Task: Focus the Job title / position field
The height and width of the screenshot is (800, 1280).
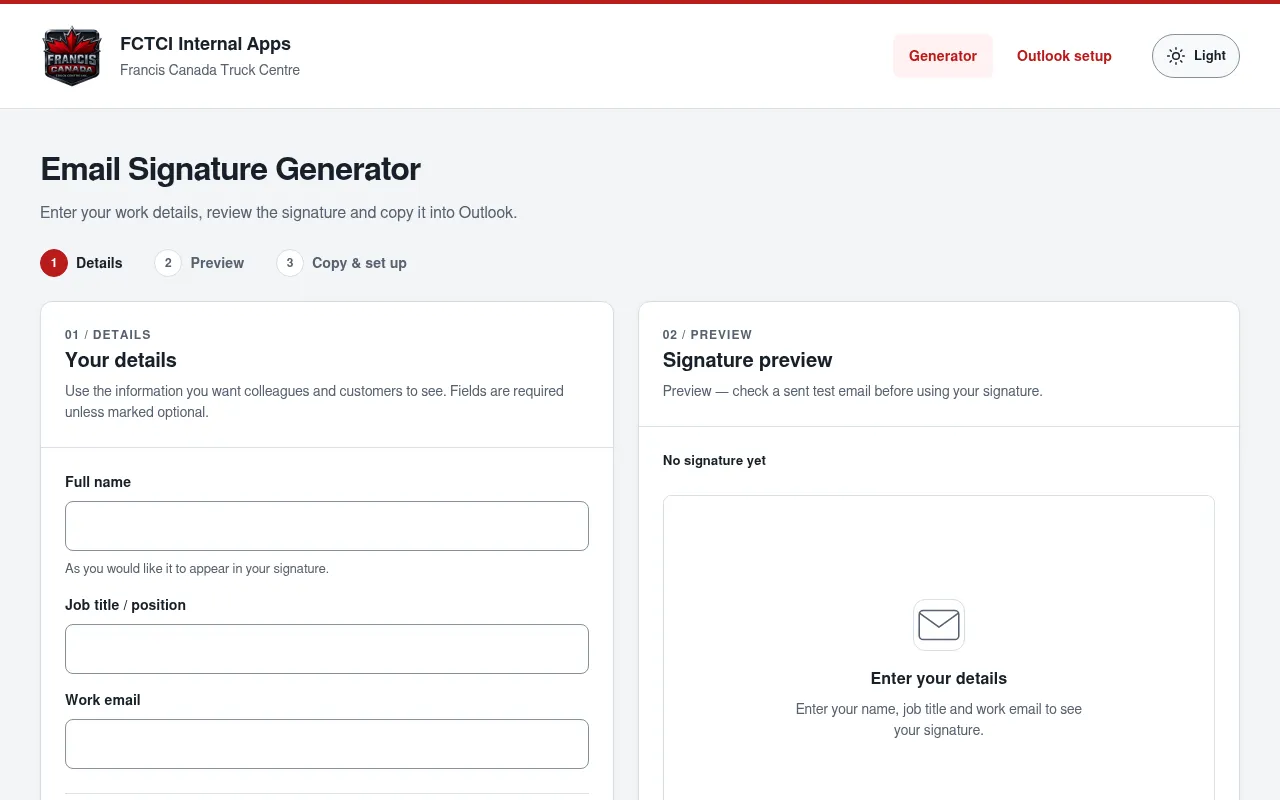Action: 327,649
